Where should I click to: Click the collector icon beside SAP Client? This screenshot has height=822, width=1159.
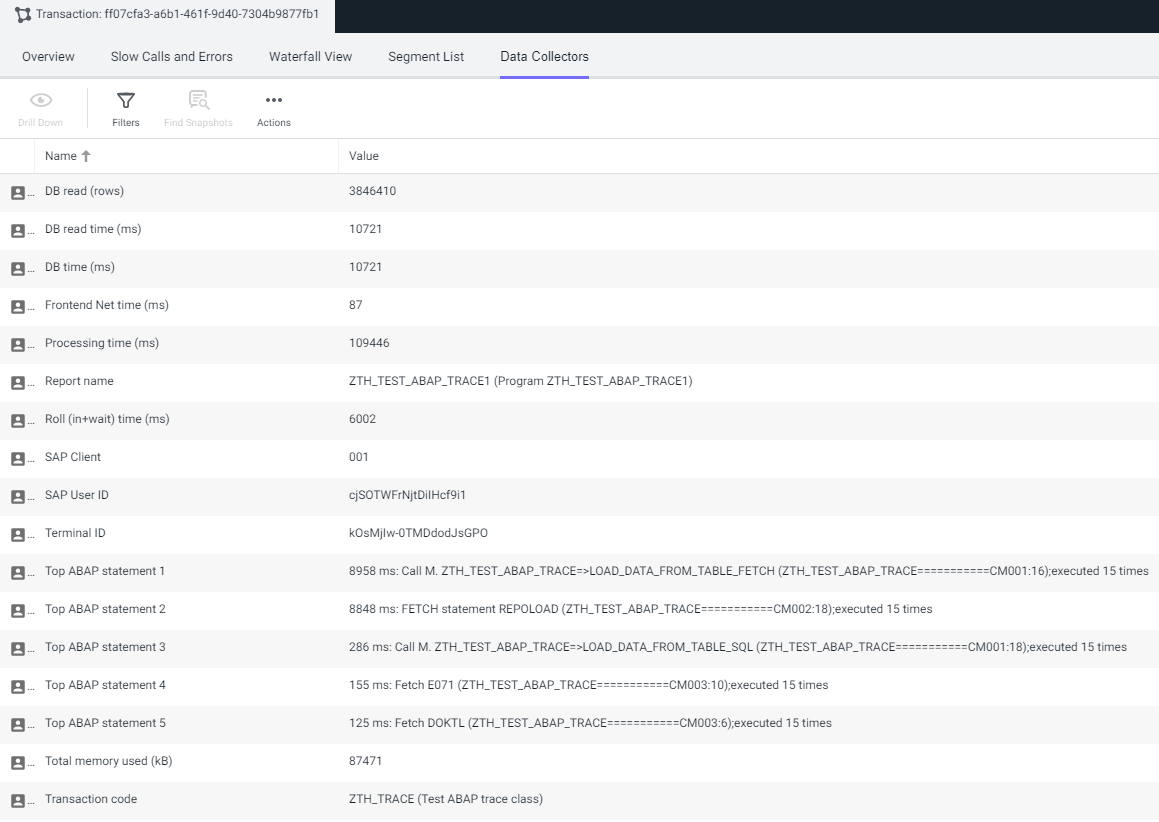[x=18, y=459]
